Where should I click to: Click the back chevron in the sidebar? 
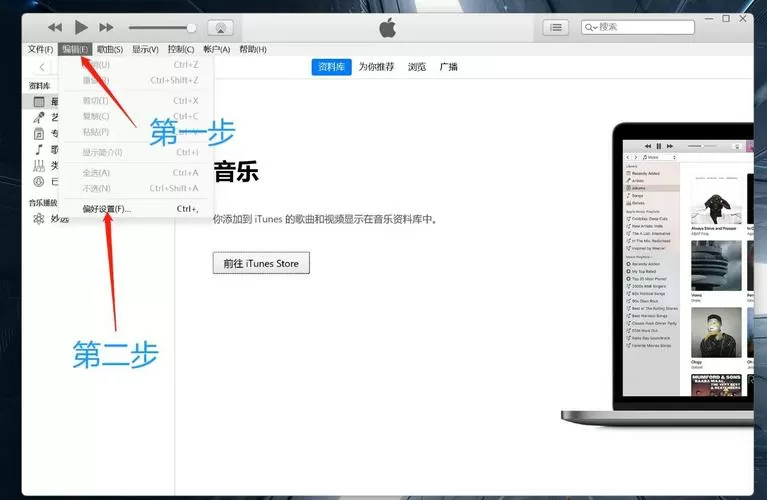[42, 67]
